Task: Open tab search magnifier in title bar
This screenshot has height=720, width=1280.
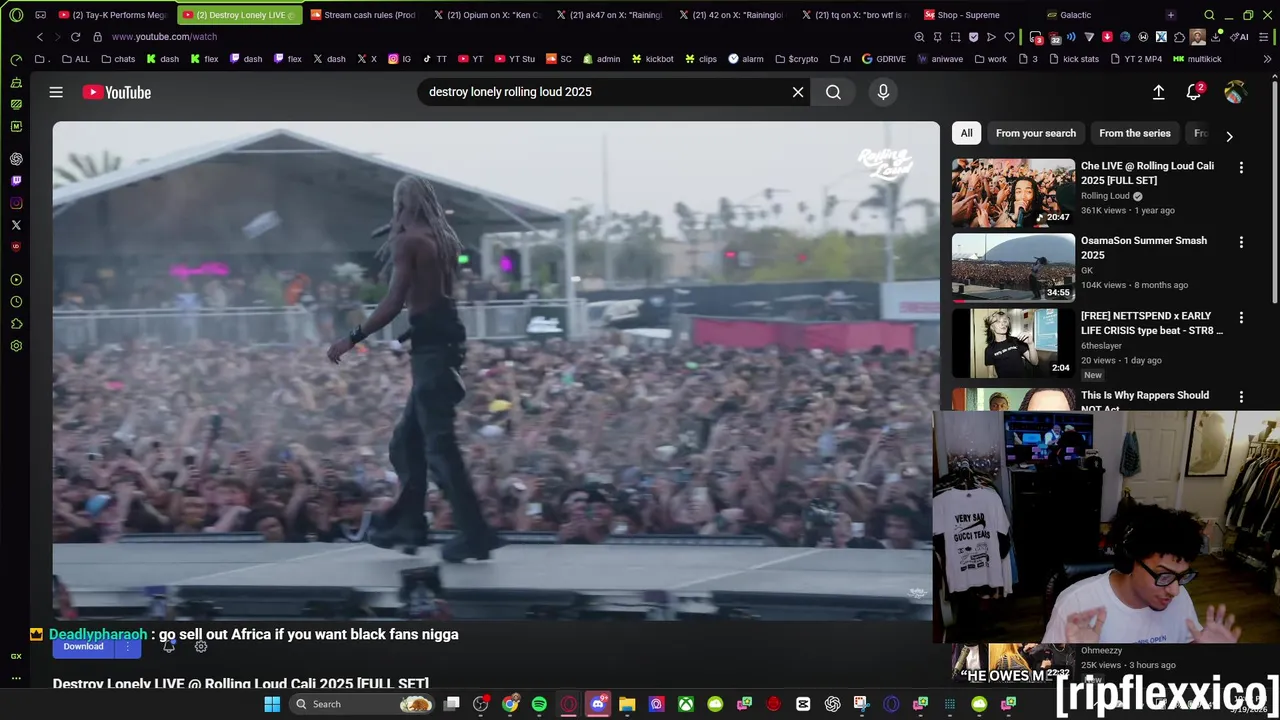Action: (1209, 15)
